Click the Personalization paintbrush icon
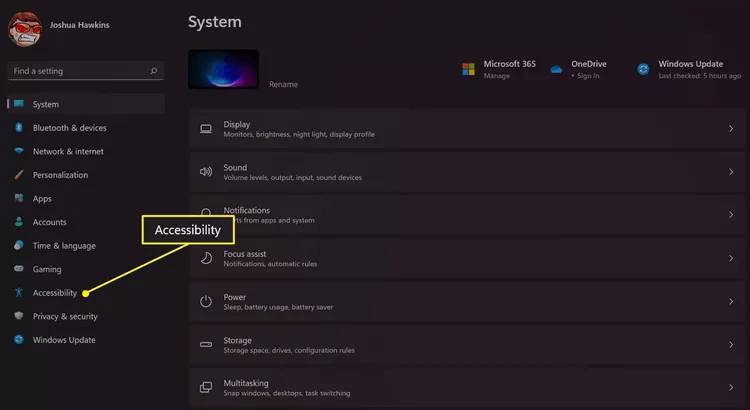The height and width of the screenshot is (410, 750). [x=19, y=175]
